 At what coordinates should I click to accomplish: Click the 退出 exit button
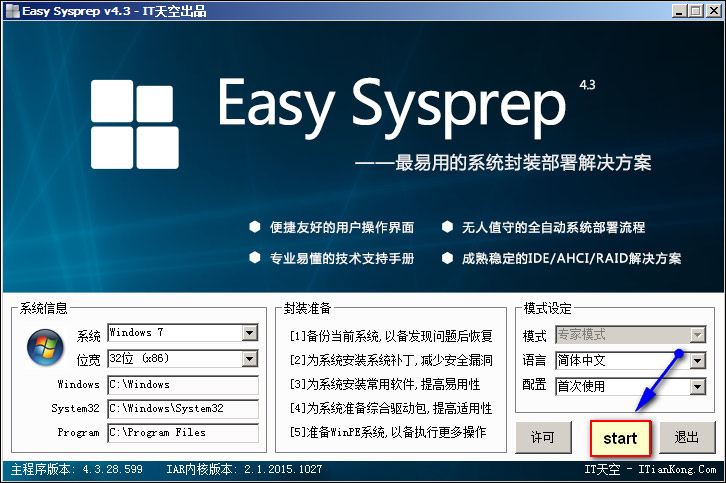pos(687,437)
